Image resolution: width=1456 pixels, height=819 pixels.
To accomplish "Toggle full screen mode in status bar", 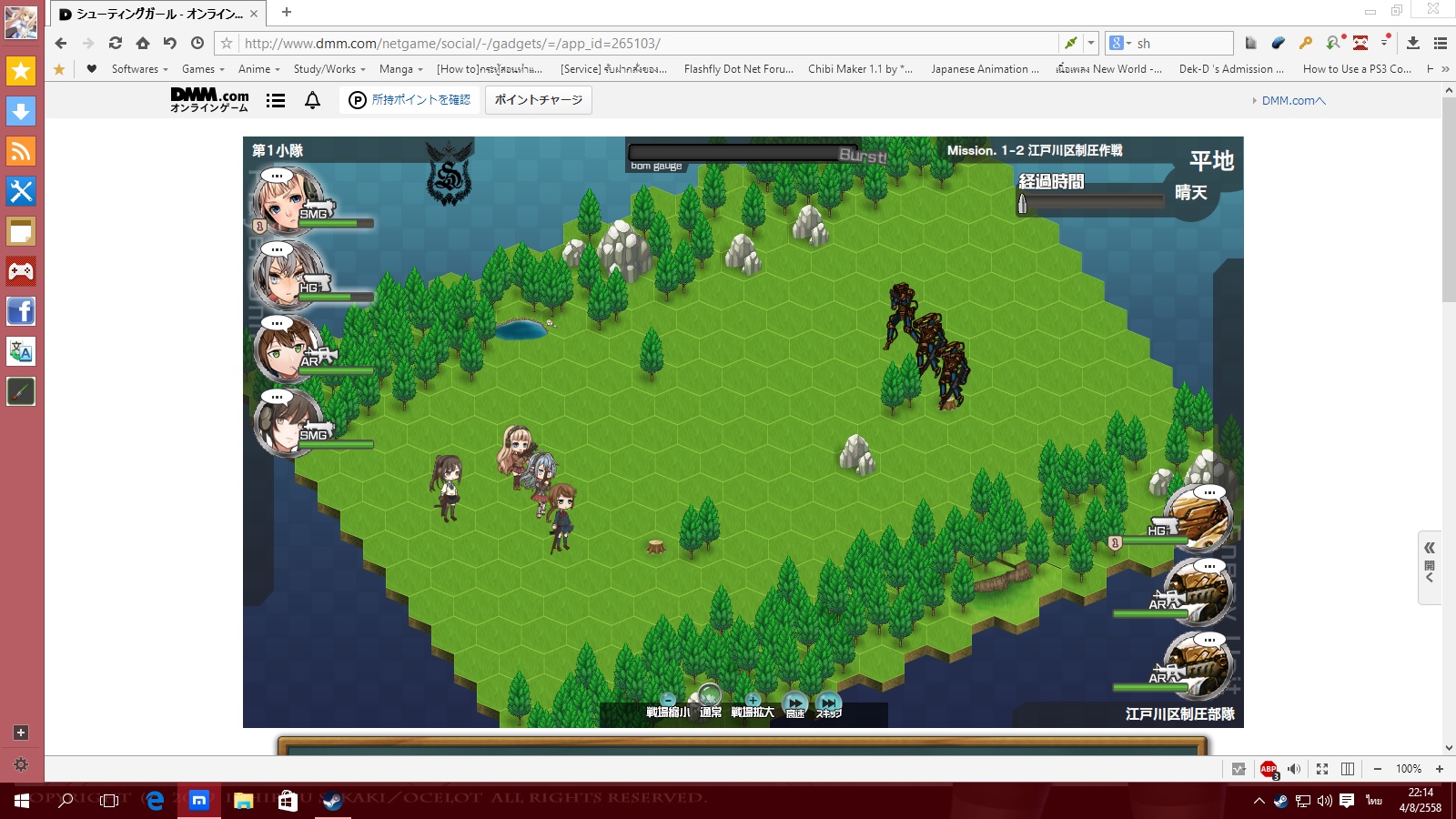I will tap(1322, 769).
